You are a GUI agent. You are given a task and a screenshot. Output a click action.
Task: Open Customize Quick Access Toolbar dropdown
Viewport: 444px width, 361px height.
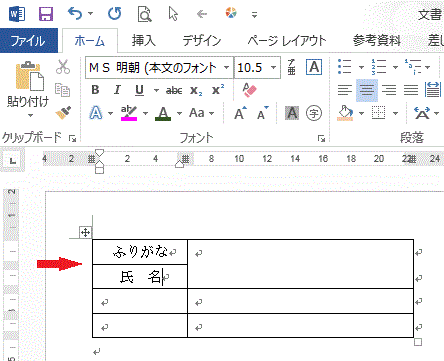[254, 15]
